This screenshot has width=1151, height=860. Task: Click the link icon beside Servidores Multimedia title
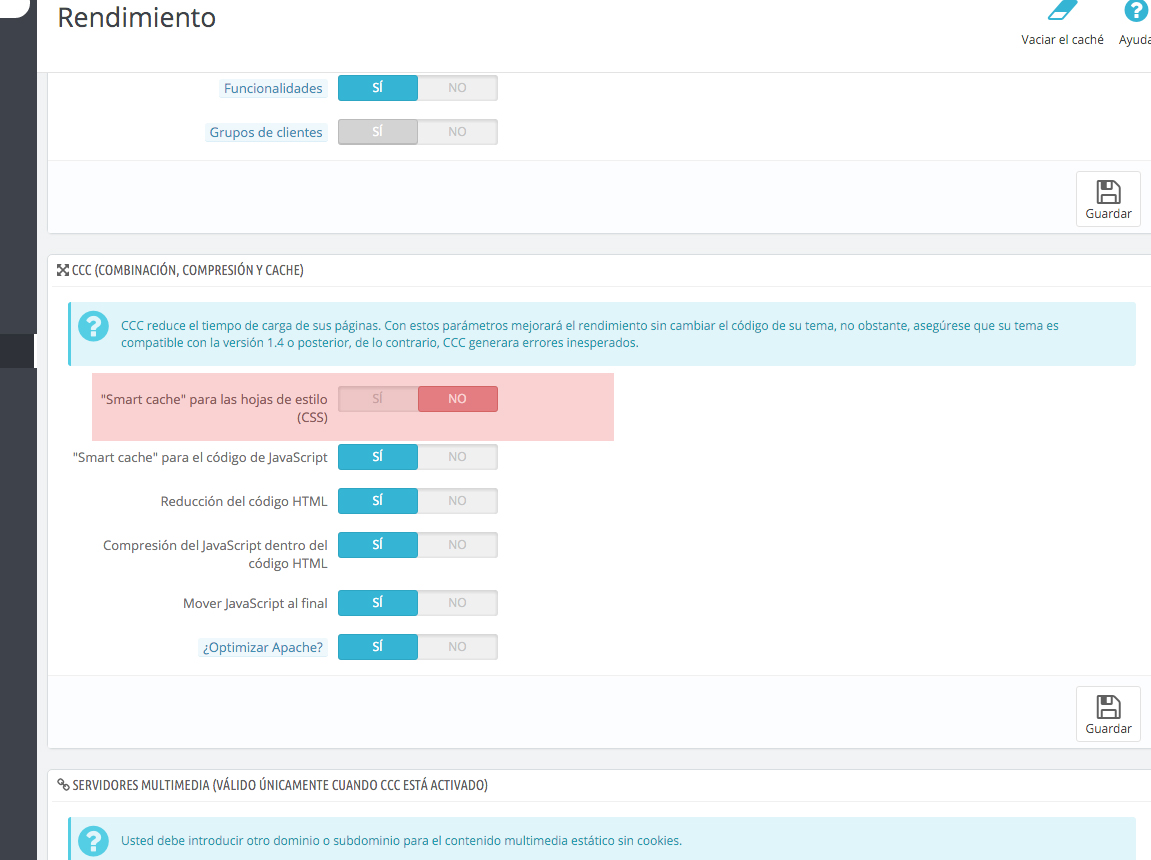pos(62,786)
